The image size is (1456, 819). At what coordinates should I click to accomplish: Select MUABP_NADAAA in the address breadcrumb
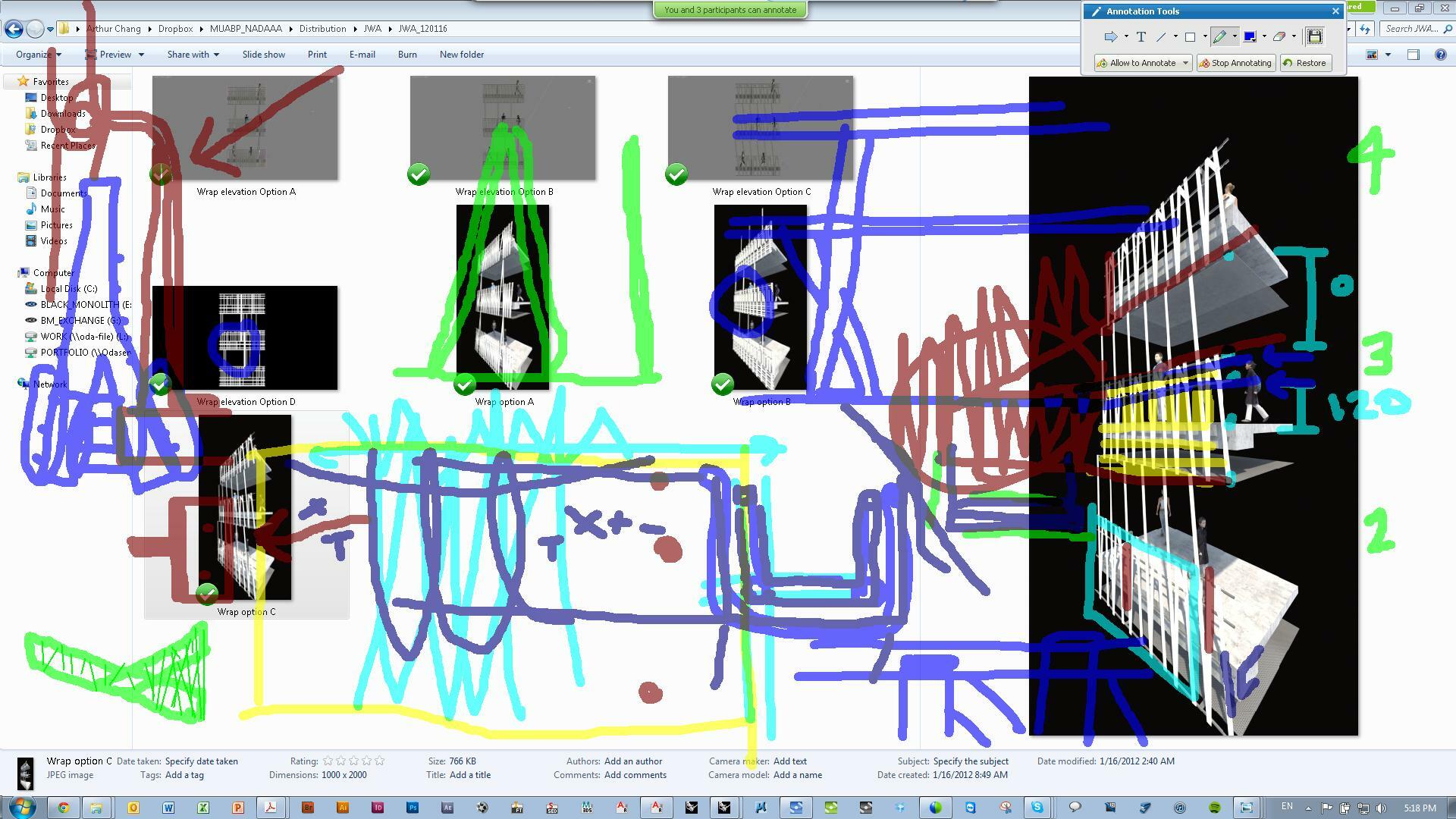(246, 29)
